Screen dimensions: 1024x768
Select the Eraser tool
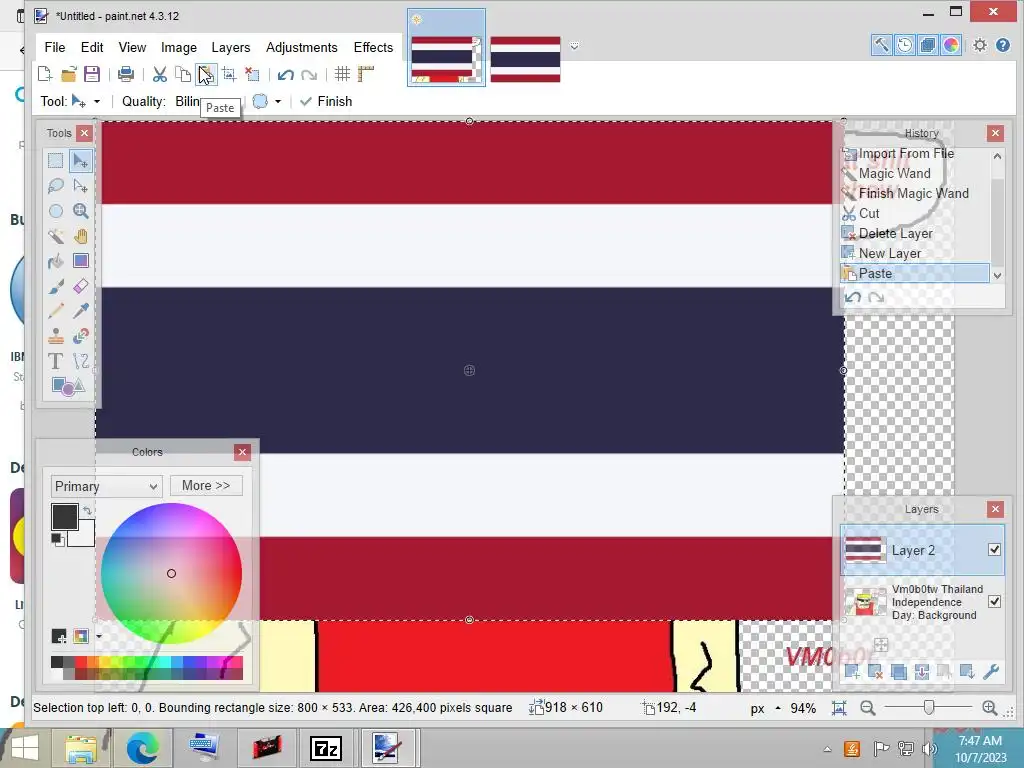(80, 286)
